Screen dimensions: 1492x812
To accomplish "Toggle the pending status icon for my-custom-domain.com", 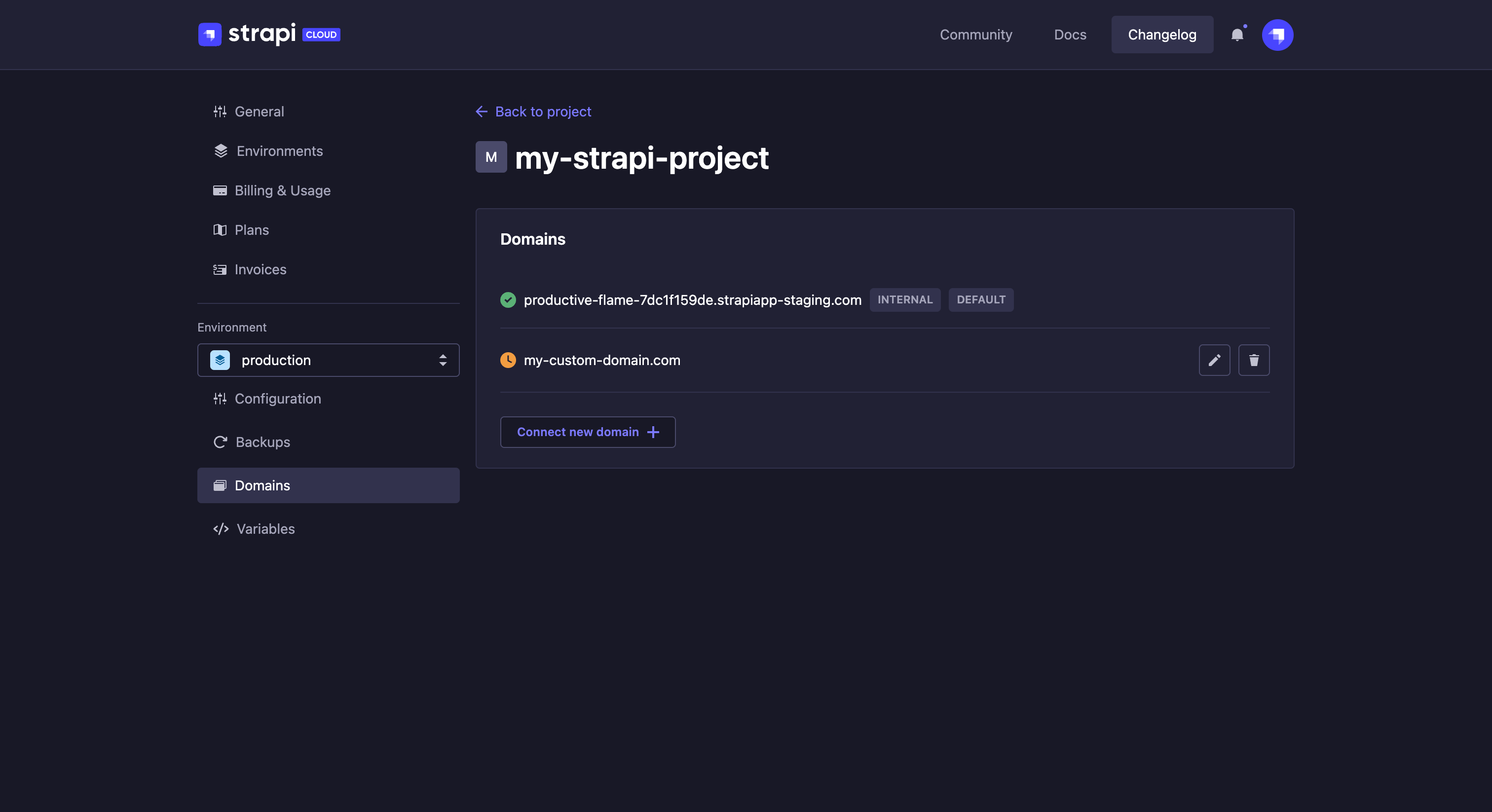I will coord(508,360).
